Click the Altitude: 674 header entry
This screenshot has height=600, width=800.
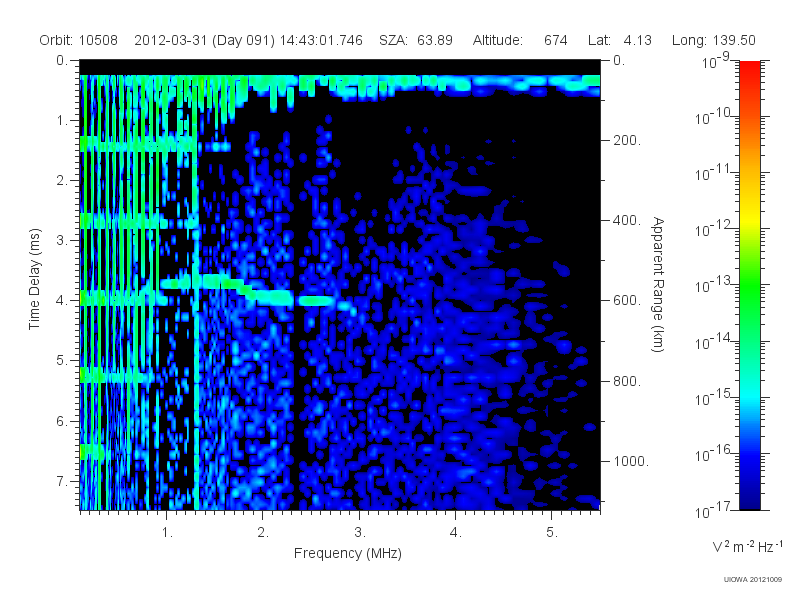pos(520,40)
